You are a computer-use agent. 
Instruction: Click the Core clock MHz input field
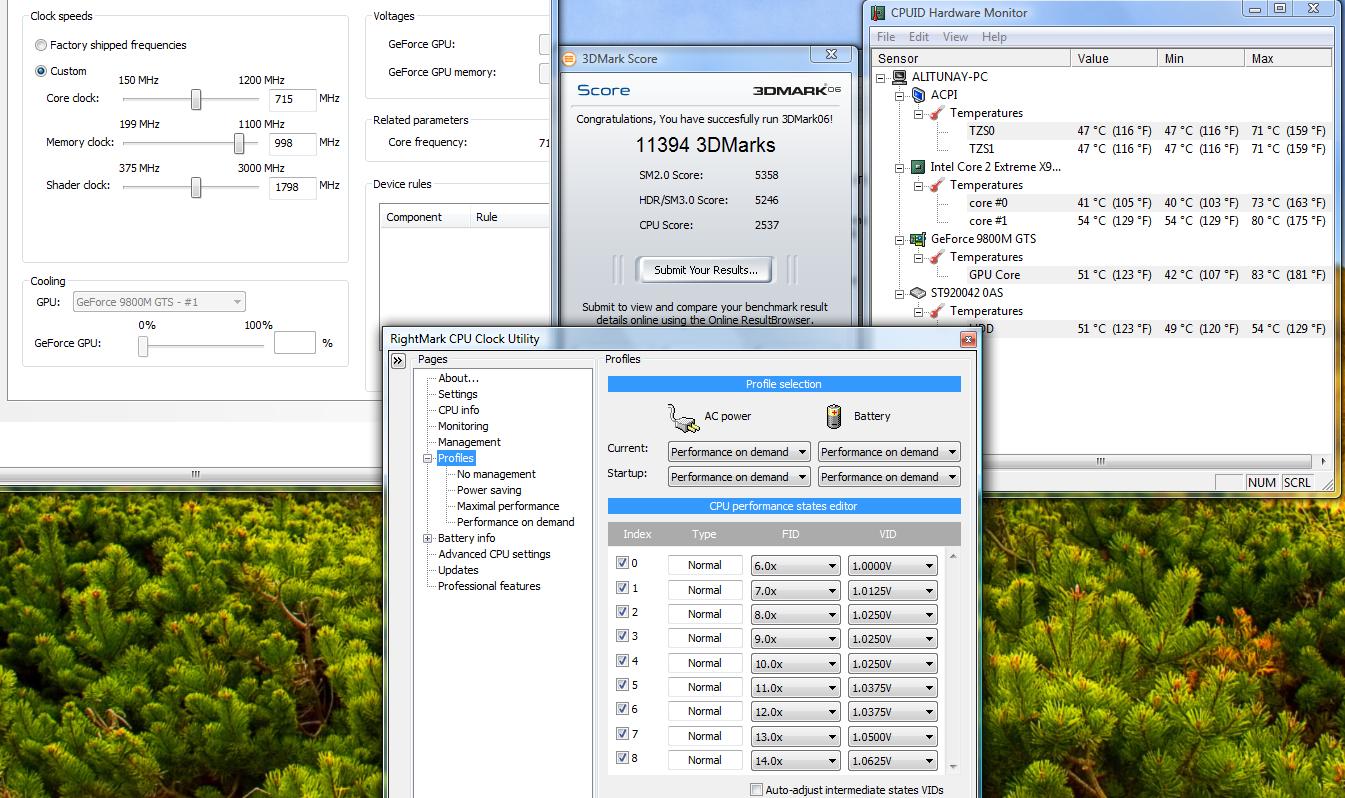pos(293,99)
